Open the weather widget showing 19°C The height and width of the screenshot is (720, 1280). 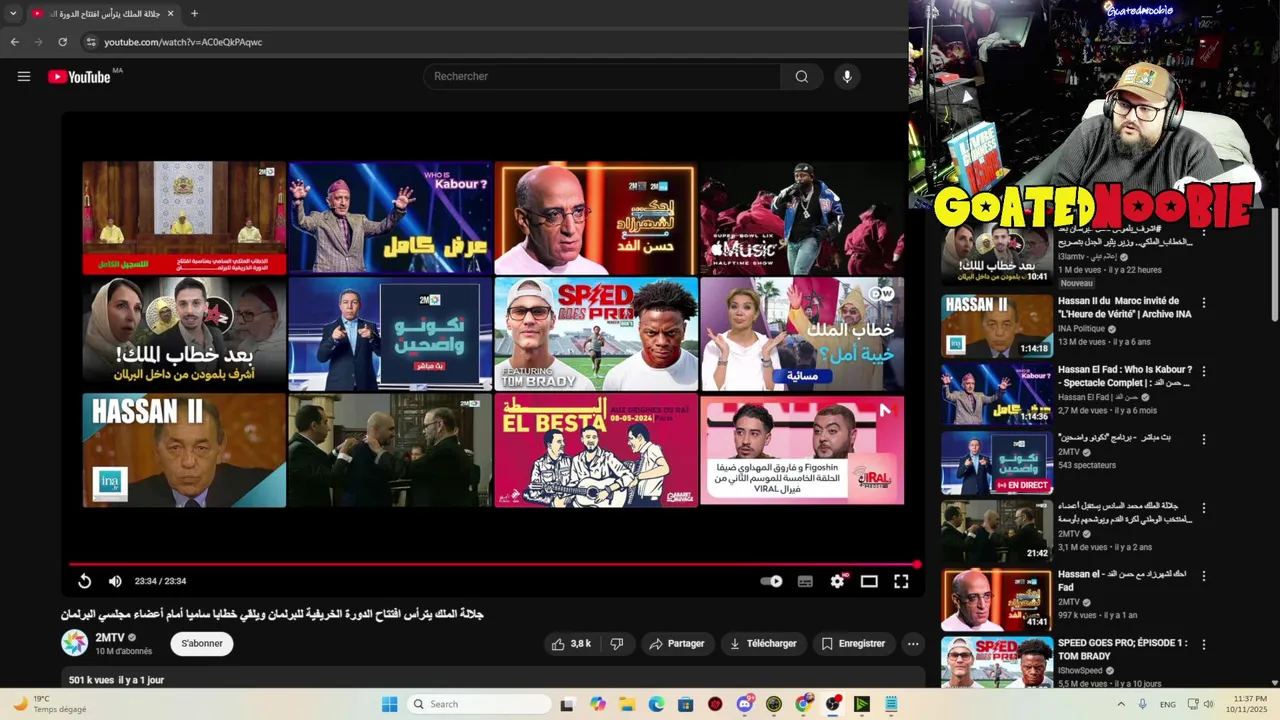(x=50, y=704)
